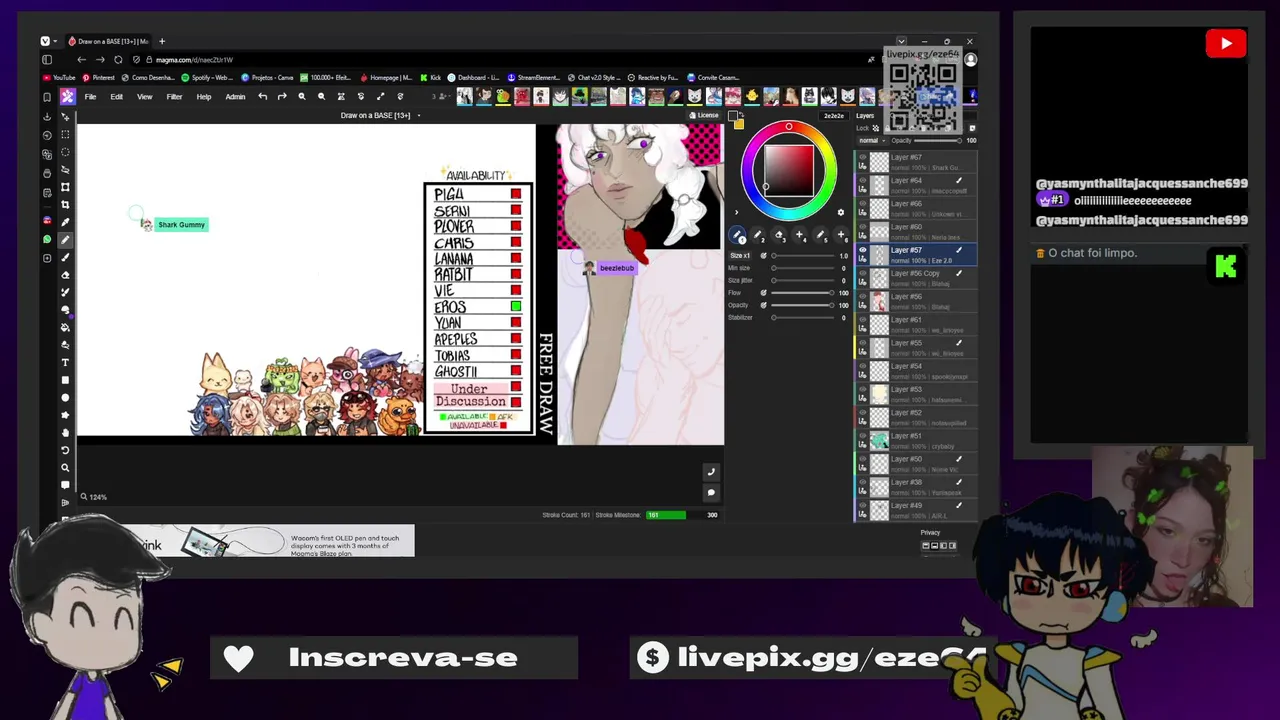Viewport: 1280px width, 720px height.
Task: Select the Paint Bucket fill tool
Action: coord(66,327)
